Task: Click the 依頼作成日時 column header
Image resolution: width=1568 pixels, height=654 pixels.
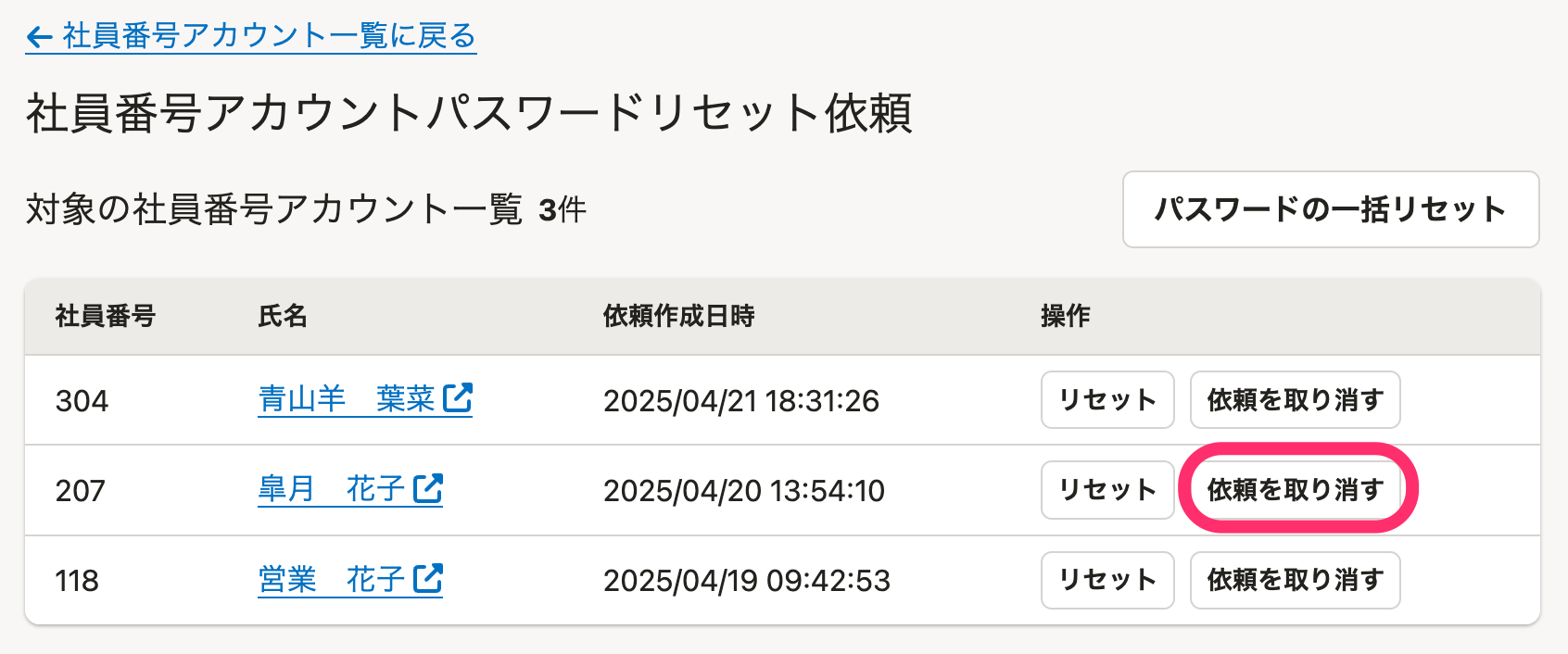Action: [679, 316]
